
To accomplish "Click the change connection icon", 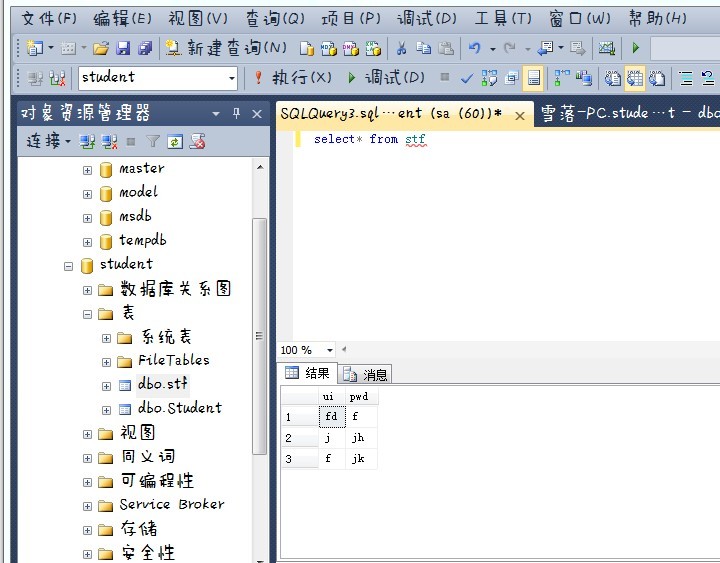I will point(57,78).
